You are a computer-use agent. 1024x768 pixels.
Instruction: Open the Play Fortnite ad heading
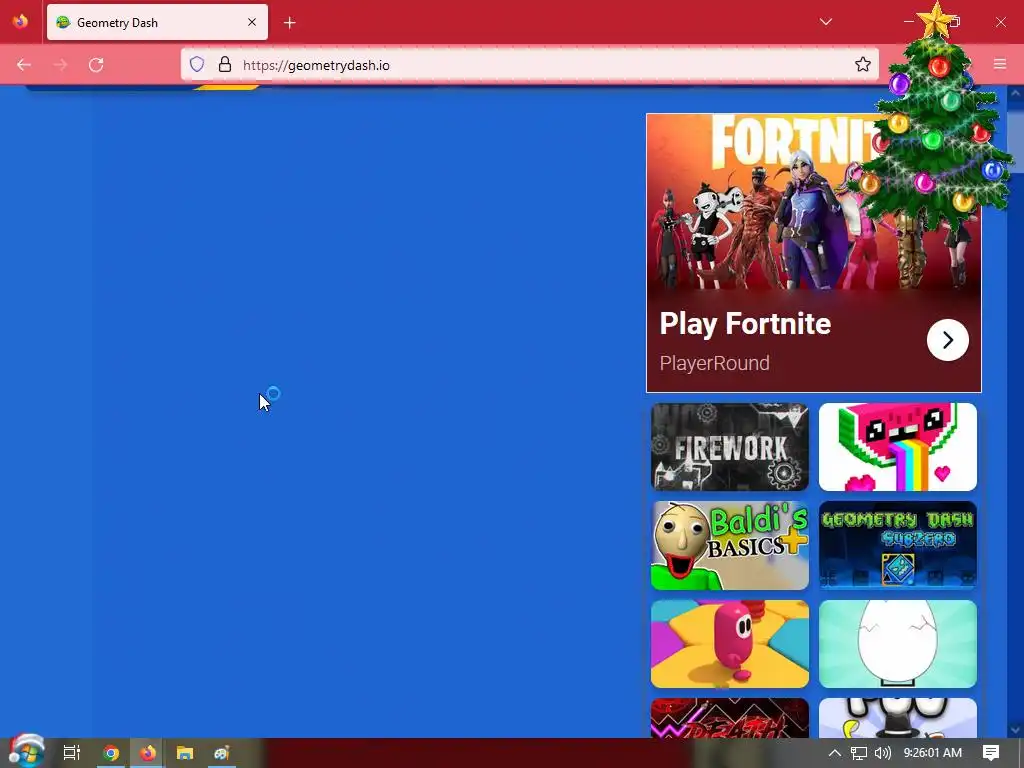pyautogui.click(x=745, y=323)
